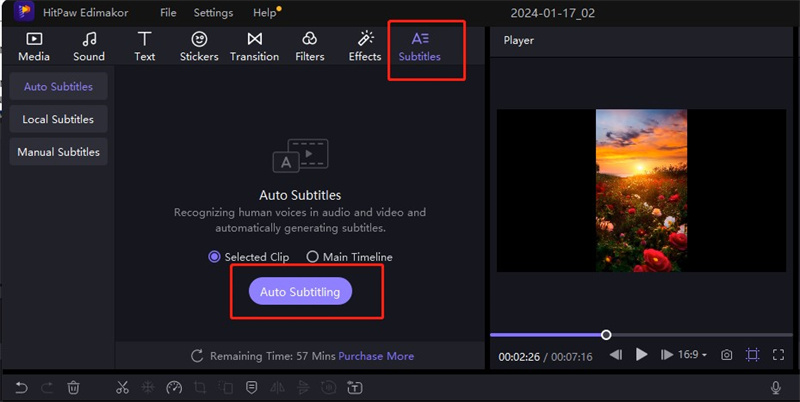Viewport: 800px width, 402px height.
Task: Select the Auto Subtitles tab
Action: pos(58,86)
